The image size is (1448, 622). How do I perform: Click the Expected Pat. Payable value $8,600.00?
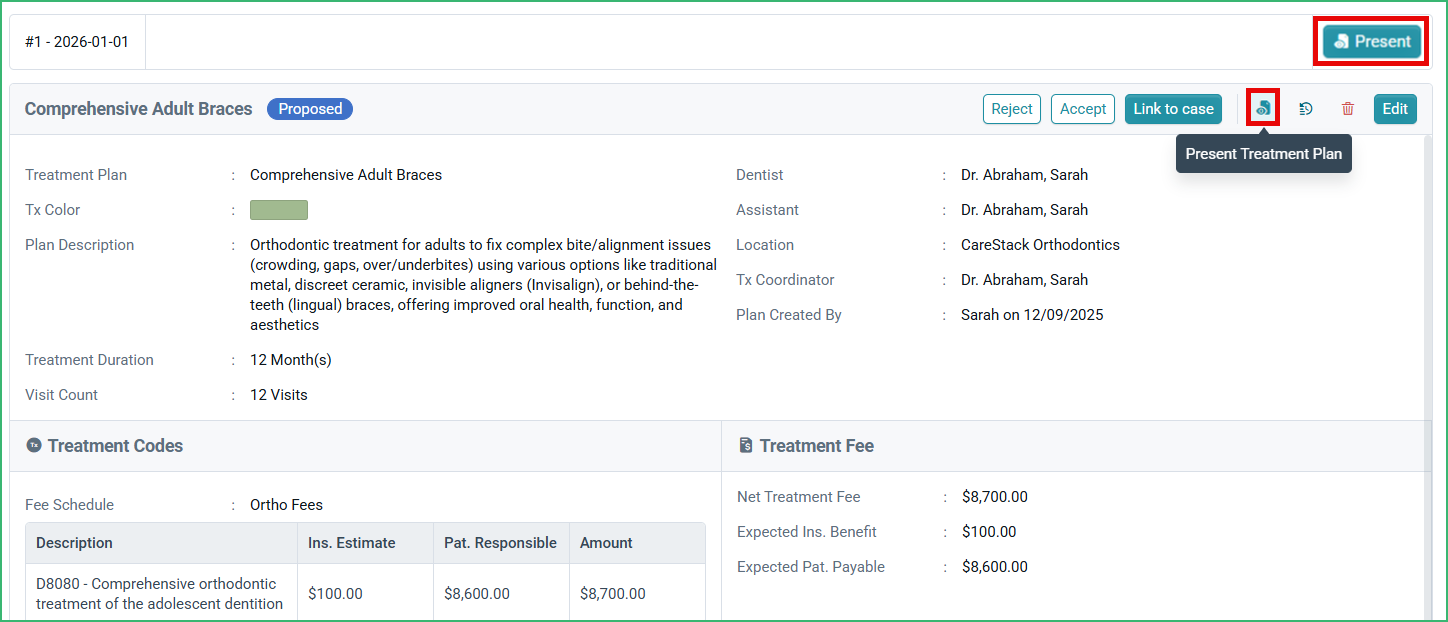pyautogui.click(x=995, y=567)
